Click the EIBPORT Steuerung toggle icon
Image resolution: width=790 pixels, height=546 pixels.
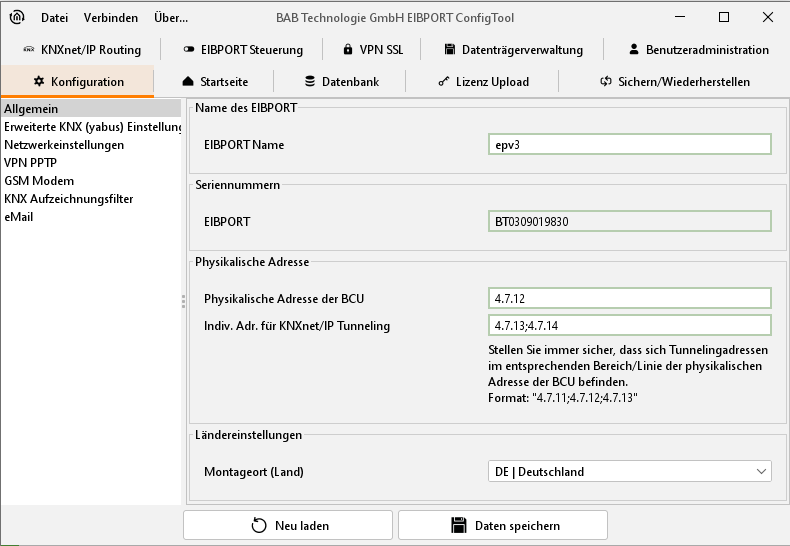189,50
